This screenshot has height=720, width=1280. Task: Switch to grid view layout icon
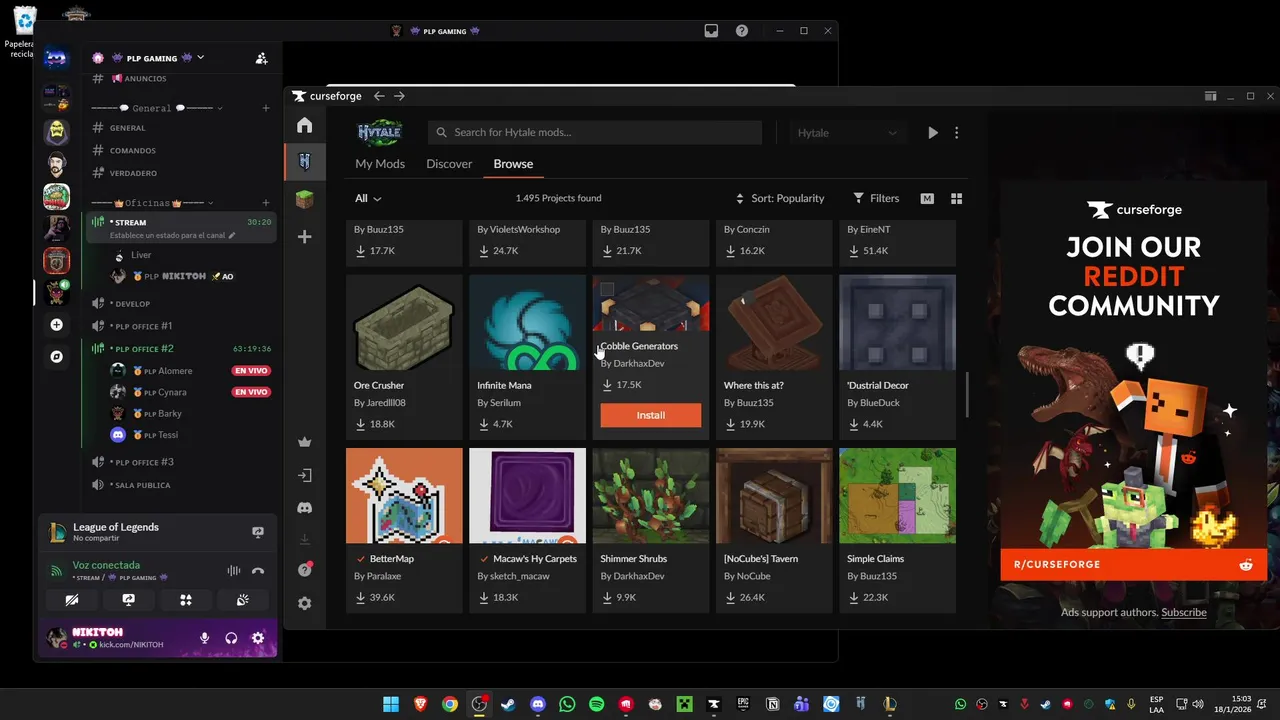(956, 199)
